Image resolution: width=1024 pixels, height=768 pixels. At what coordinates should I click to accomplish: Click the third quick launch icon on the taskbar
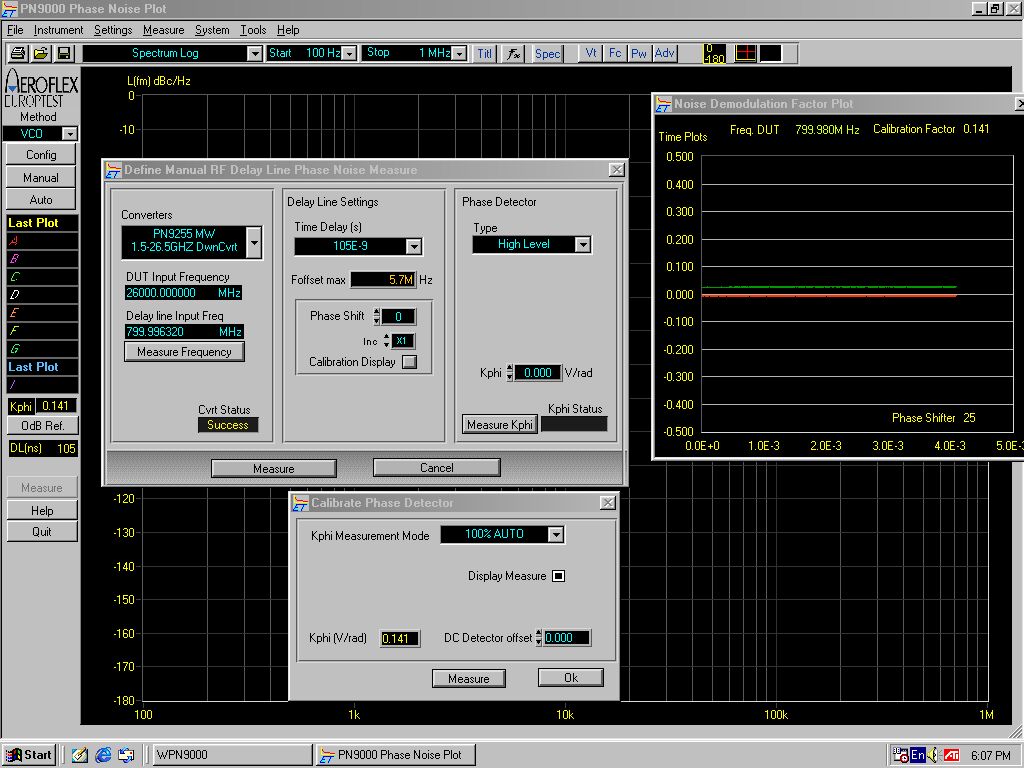pyautogui.click(x=126, y=755)
